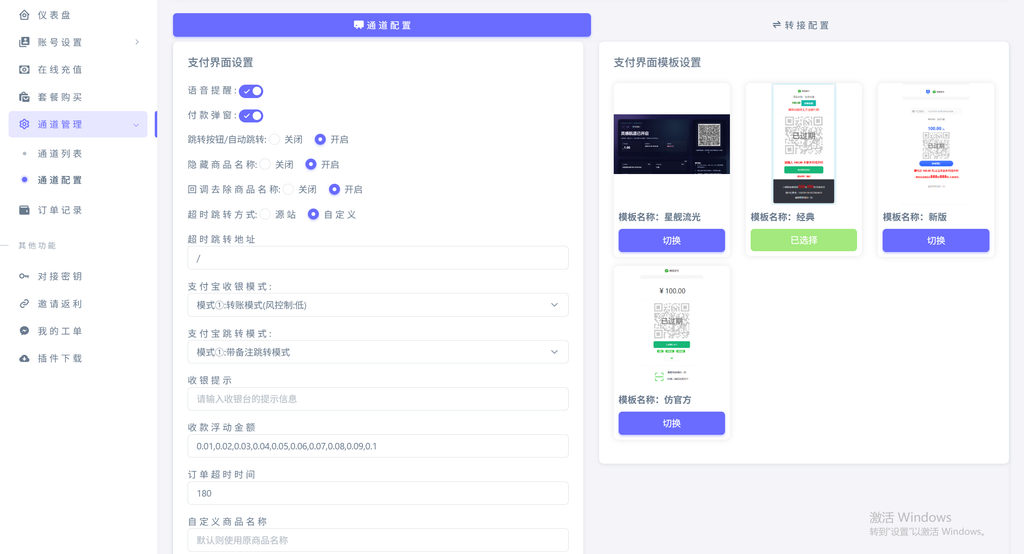The width and height of the screenshot is (1024, 554).
Task: Click the 超时跳转地址 input field
Action: pos(378,258)
